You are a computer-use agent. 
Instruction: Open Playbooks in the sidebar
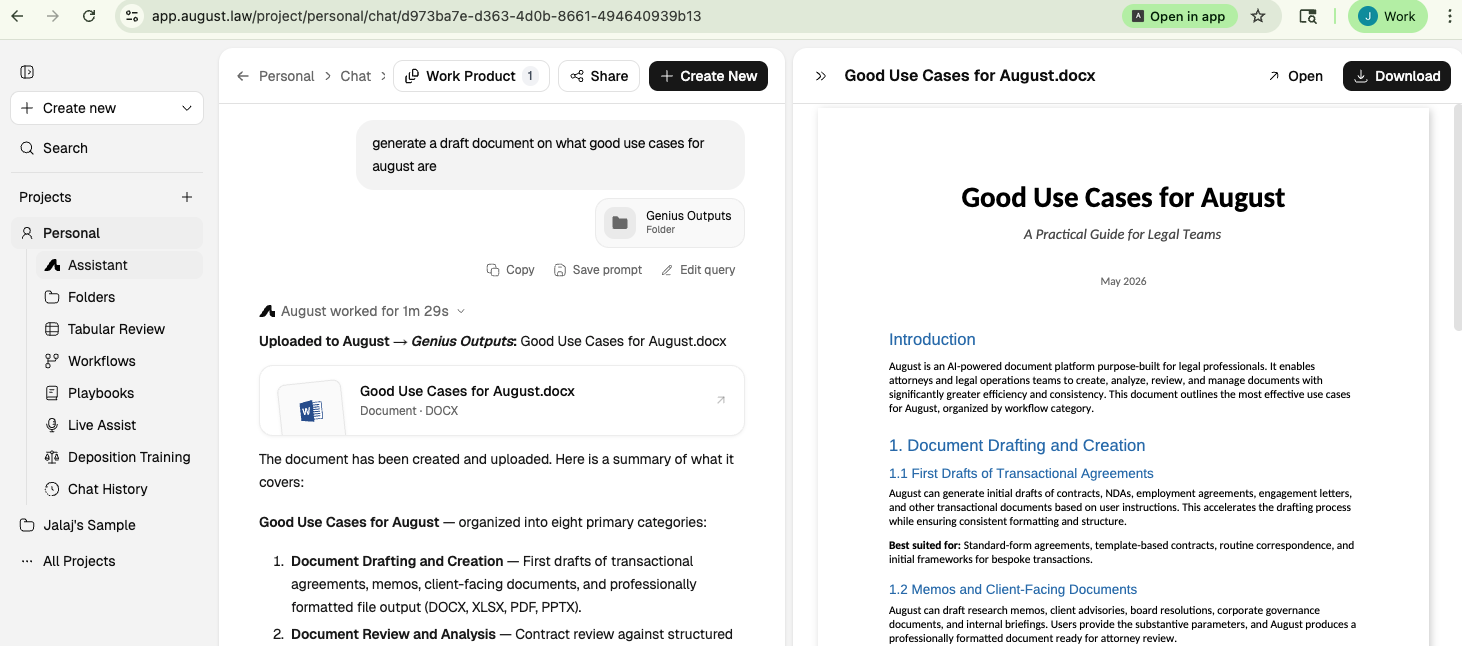pyautogui.click(x=119, y=393)
